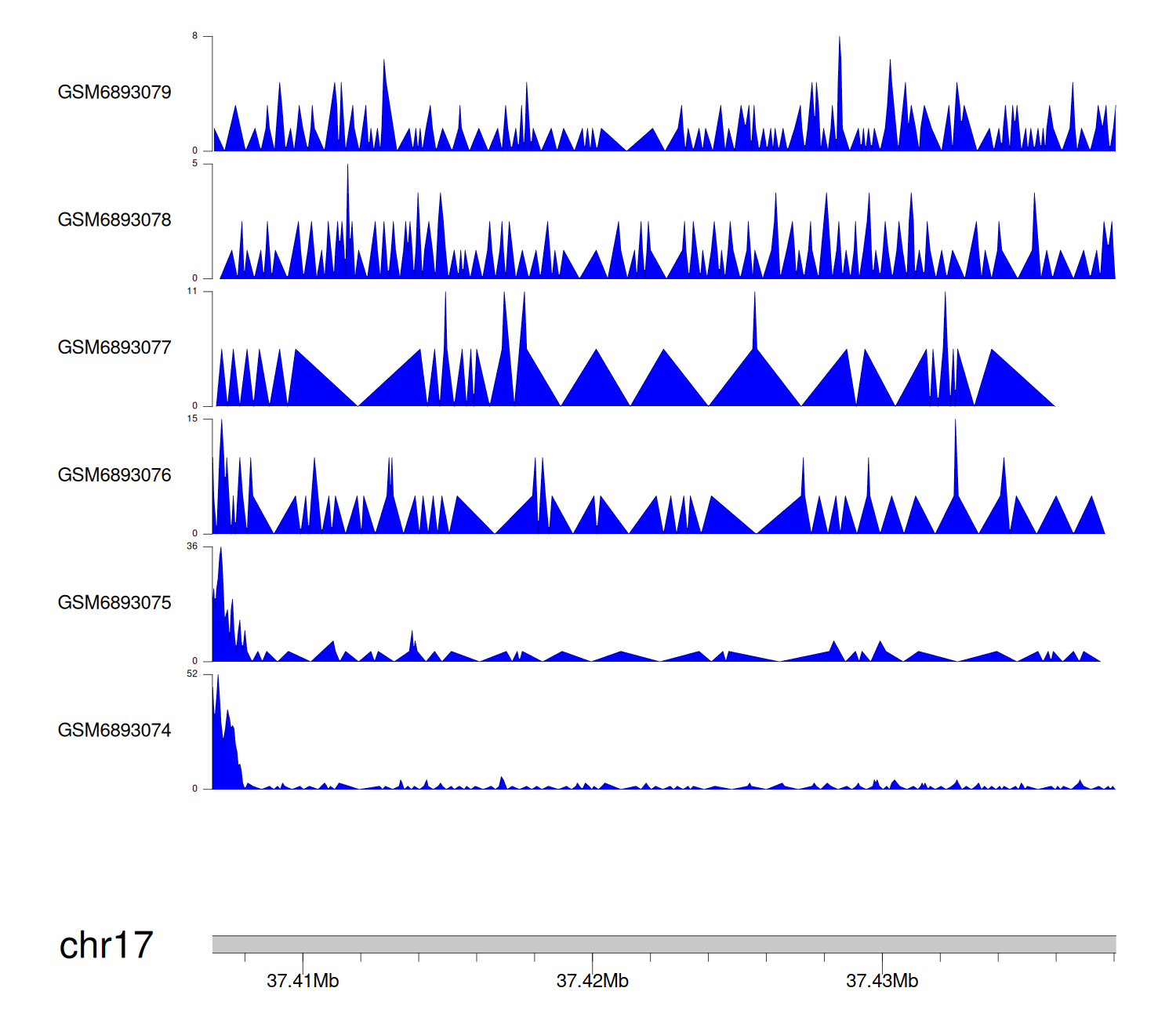
Task: Click the 37.42Mb axis position label
Action: pos(593,981)
